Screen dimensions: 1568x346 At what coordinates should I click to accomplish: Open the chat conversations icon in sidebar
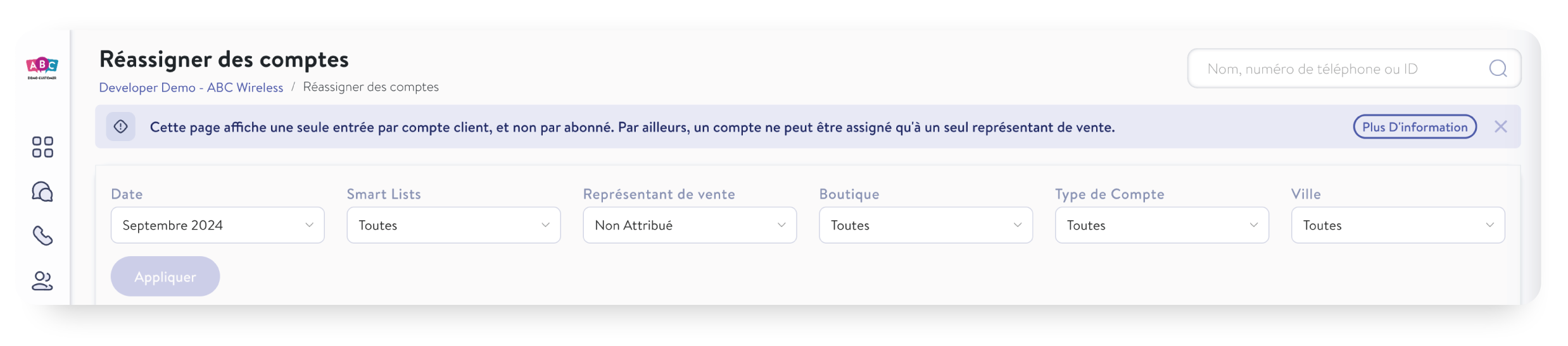pos(42,192)
